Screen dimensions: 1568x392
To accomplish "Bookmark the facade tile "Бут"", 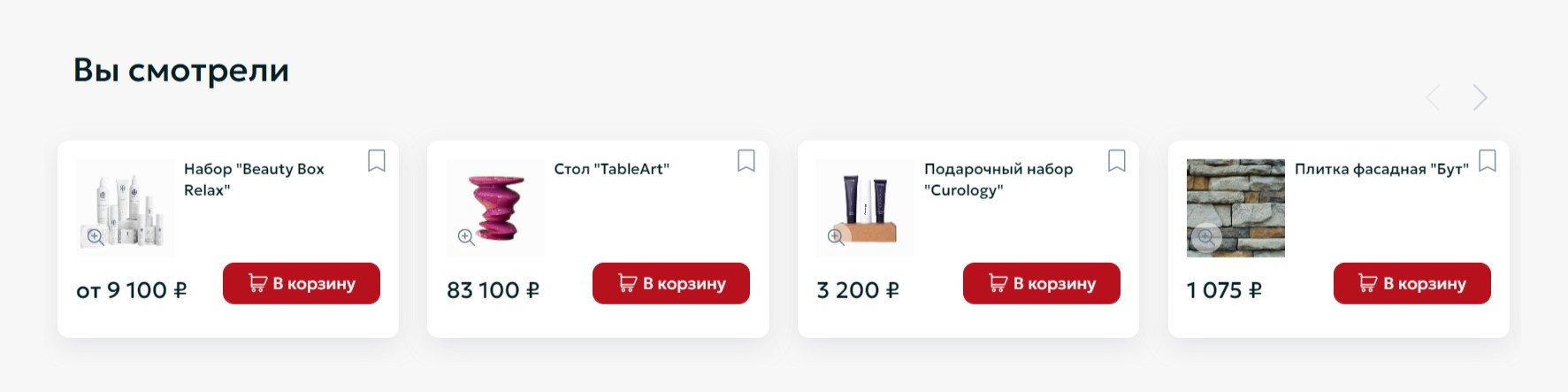I will tap(1488, 161).
